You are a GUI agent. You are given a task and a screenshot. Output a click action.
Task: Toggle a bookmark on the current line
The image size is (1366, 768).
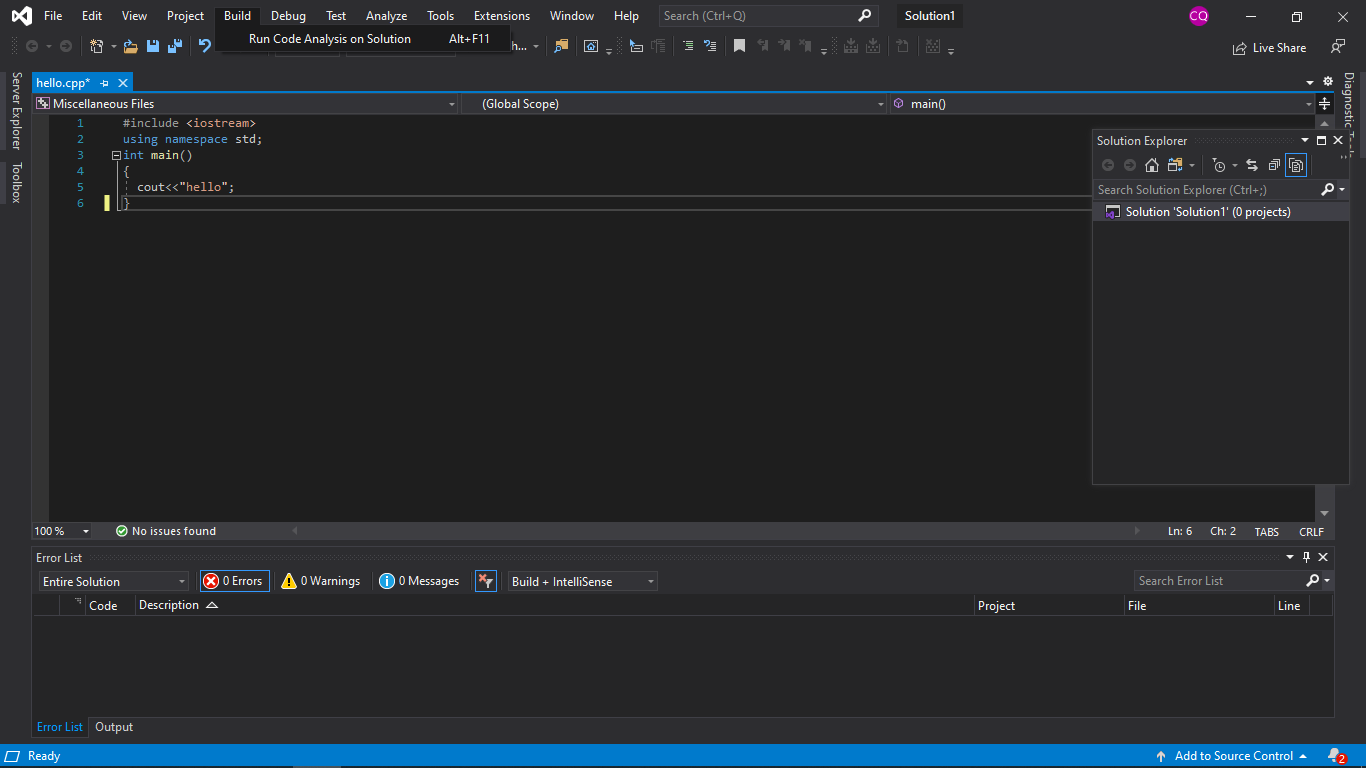[739, 46]
